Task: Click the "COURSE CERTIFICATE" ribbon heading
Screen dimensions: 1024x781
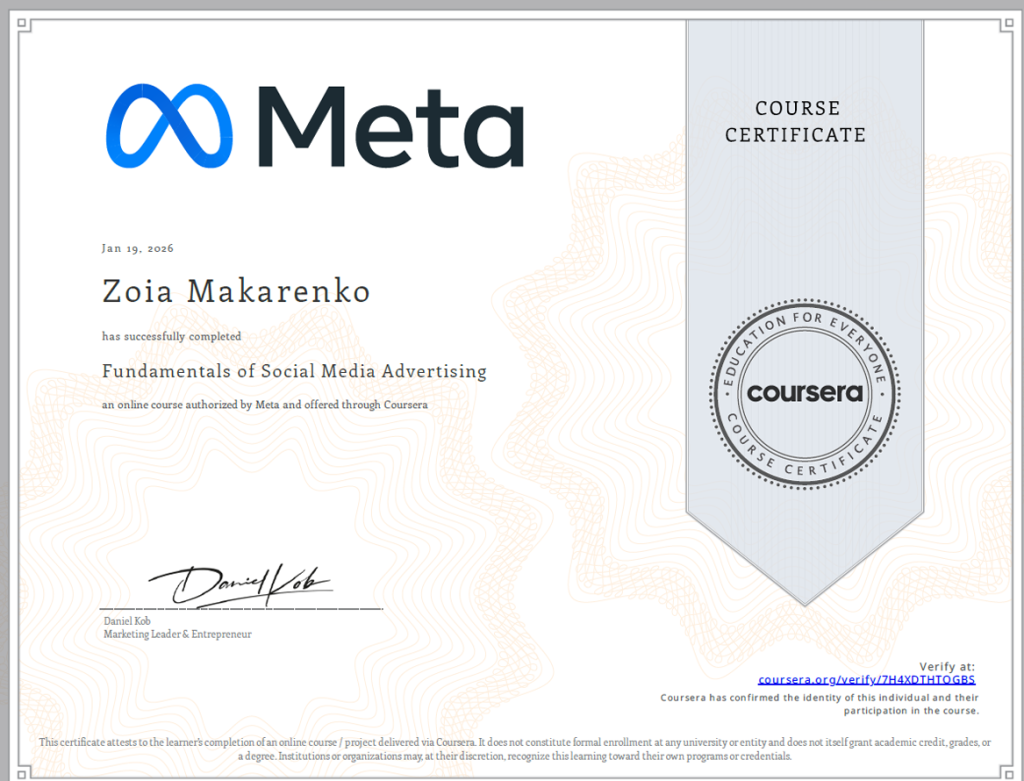Action: click(796, 121)
